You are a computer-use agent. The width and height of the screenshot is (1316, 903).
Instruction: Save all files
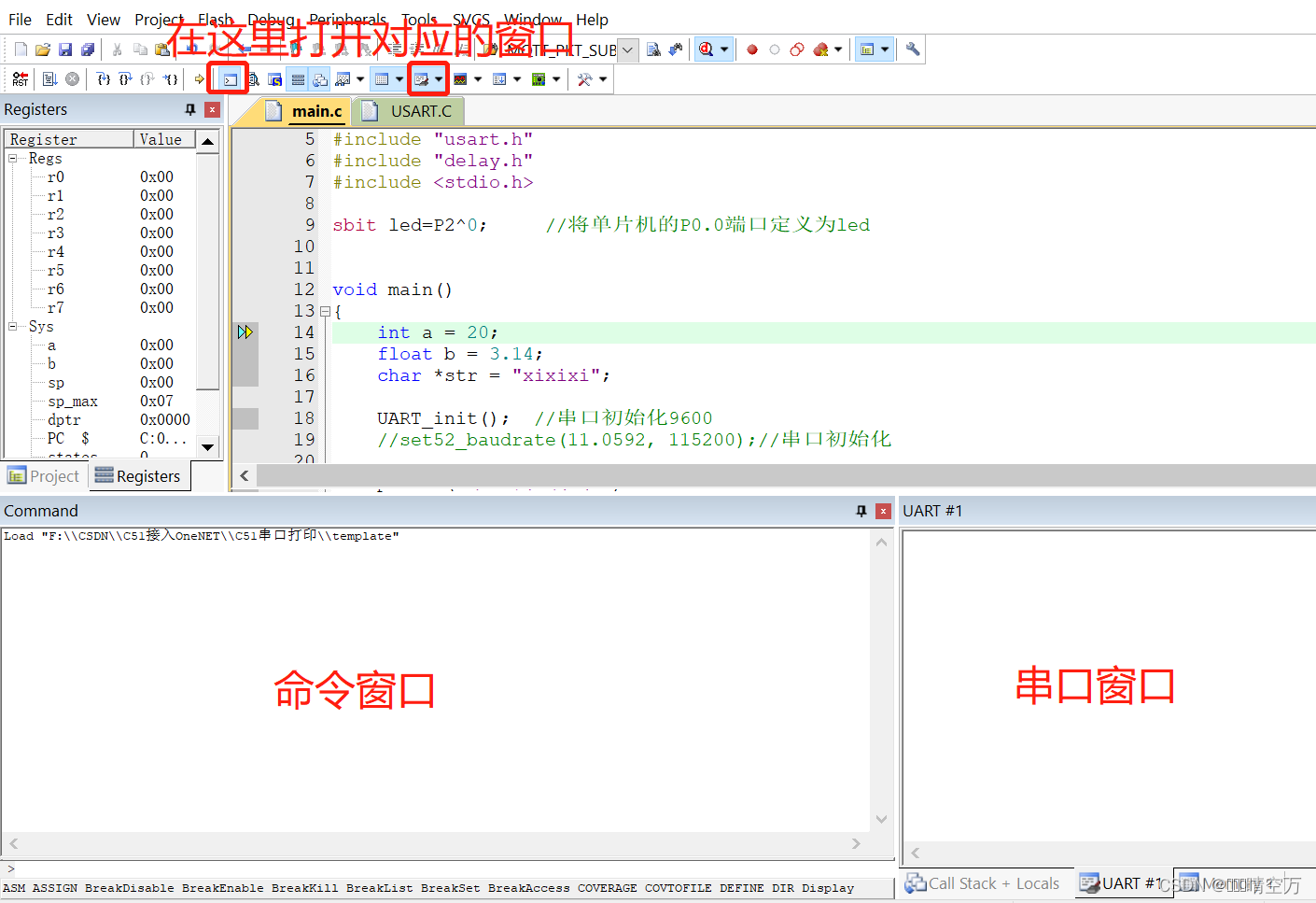pyautogui.click(x=88, y=49)
